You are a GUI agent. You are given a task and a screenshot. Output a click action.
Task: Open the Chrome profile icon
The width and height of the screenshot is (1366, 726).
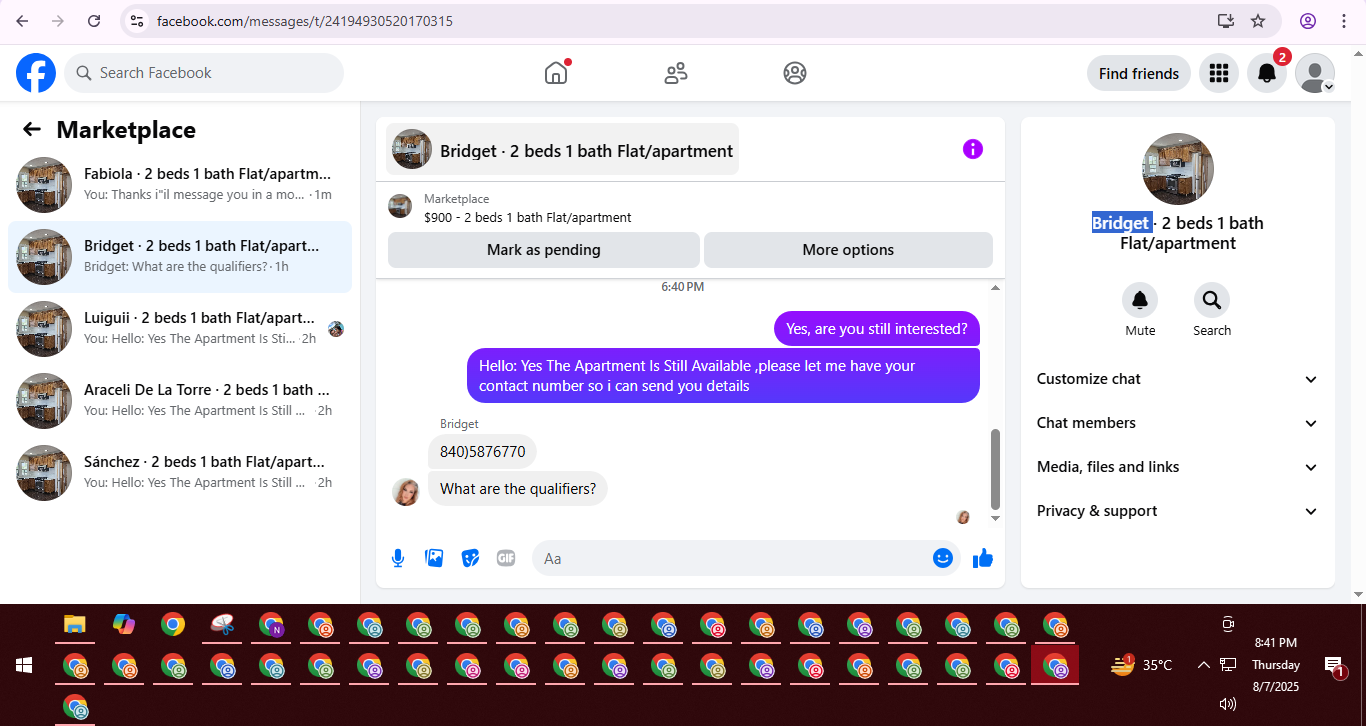(x=1308, y=20)
